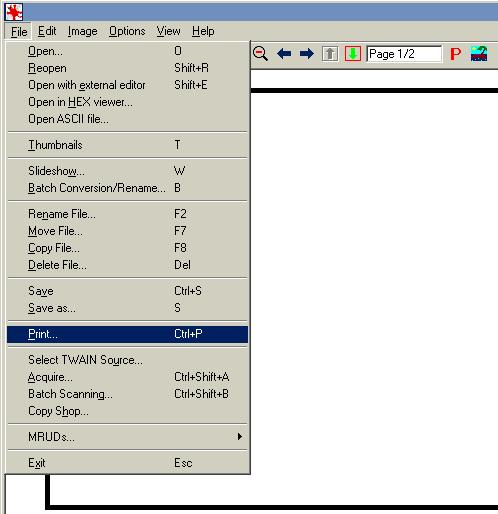The width and height of the screenshot is (498, 514).
Task: Open the Edit menu
Action: 47,31
